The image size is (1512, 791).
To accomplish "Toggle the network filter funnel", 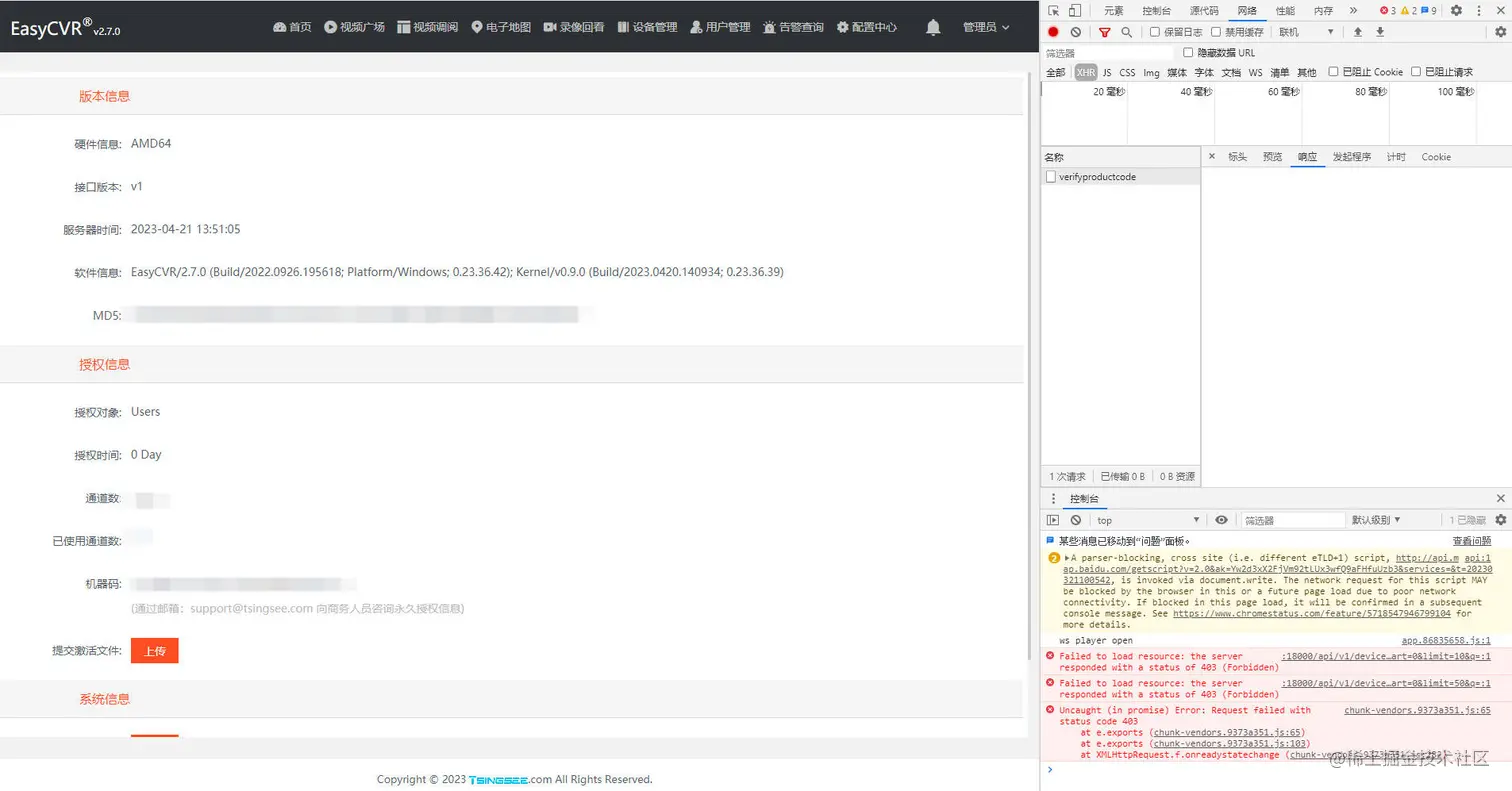I will click(x=1104, y=32).
